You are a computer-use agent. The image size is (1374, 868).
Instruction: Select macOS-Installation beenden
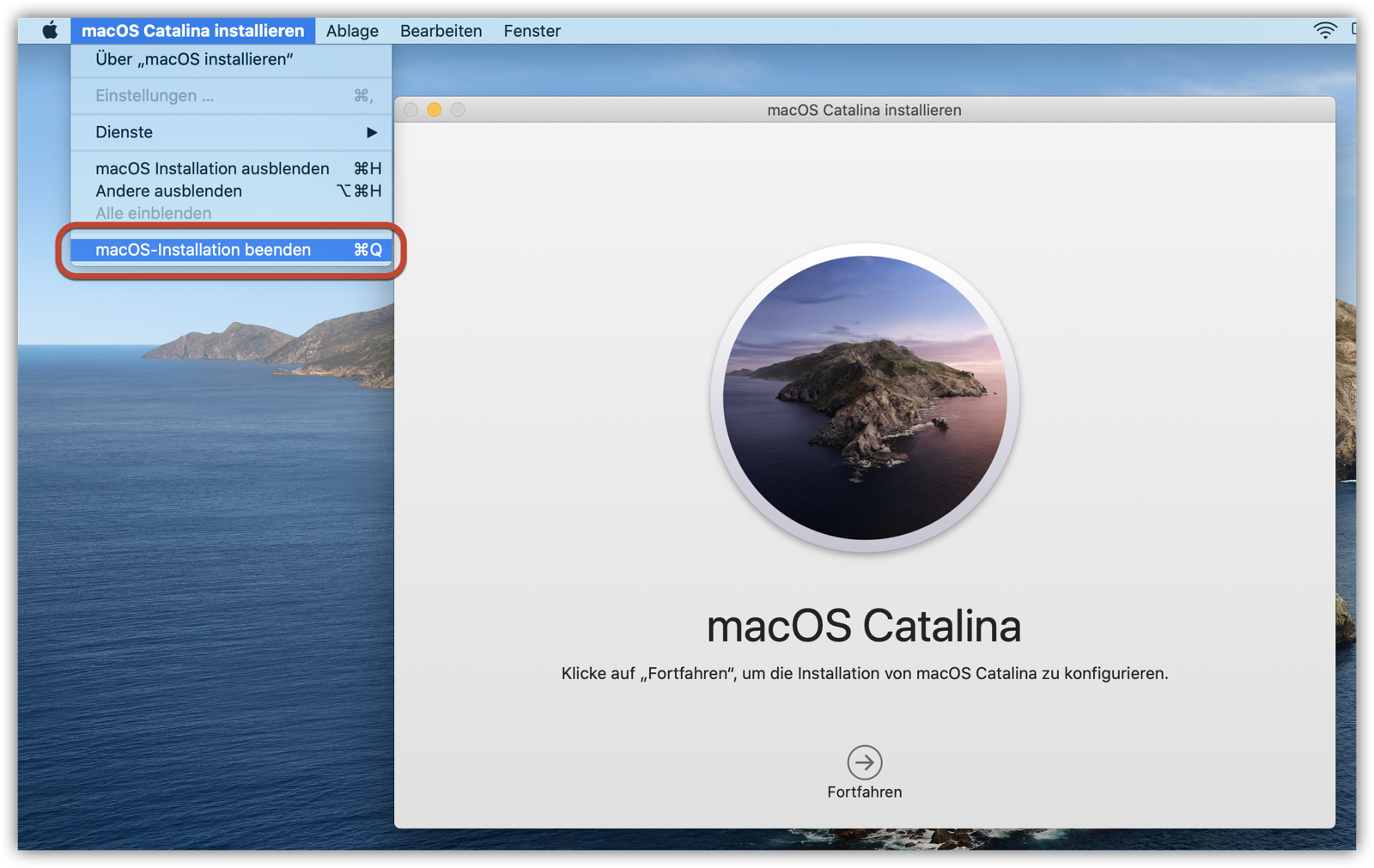point(231,250)
